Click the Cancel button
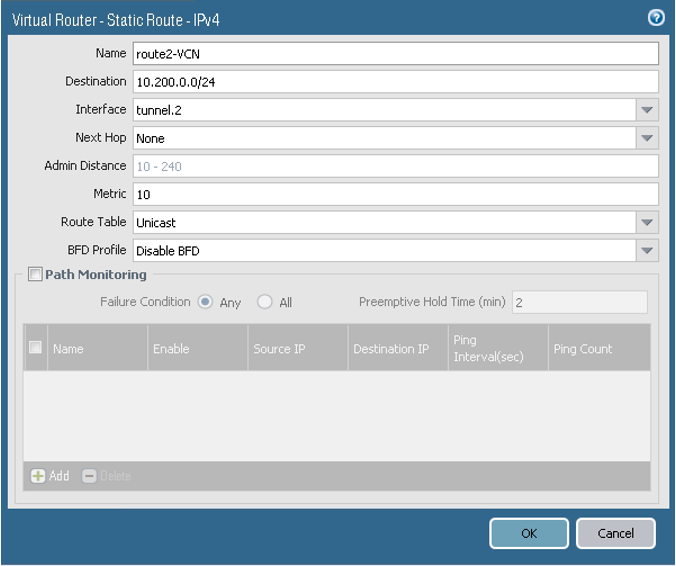This screenshot has height=566, width=676. coord(615,533)
